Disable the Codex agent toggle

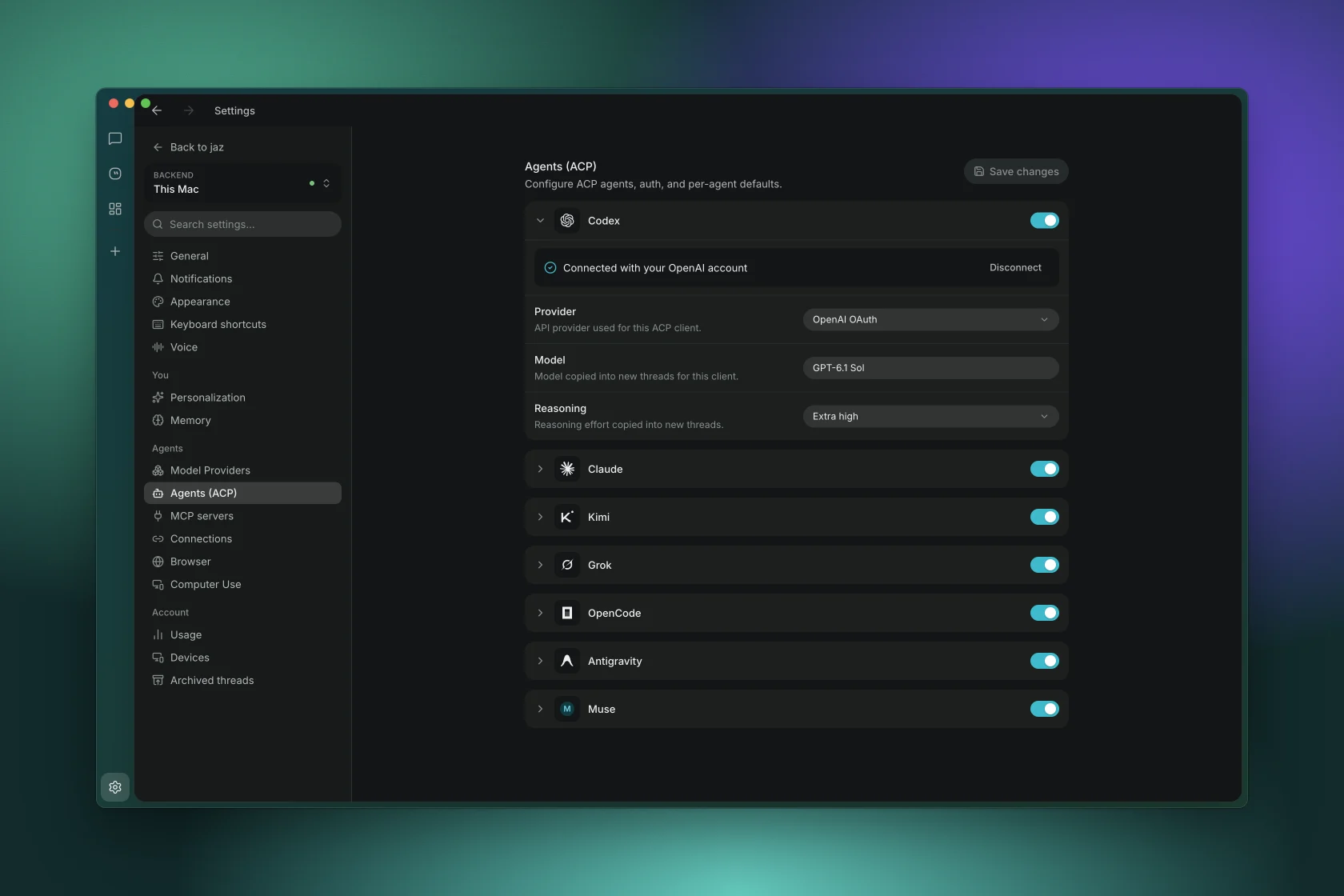pos(1044,221)
